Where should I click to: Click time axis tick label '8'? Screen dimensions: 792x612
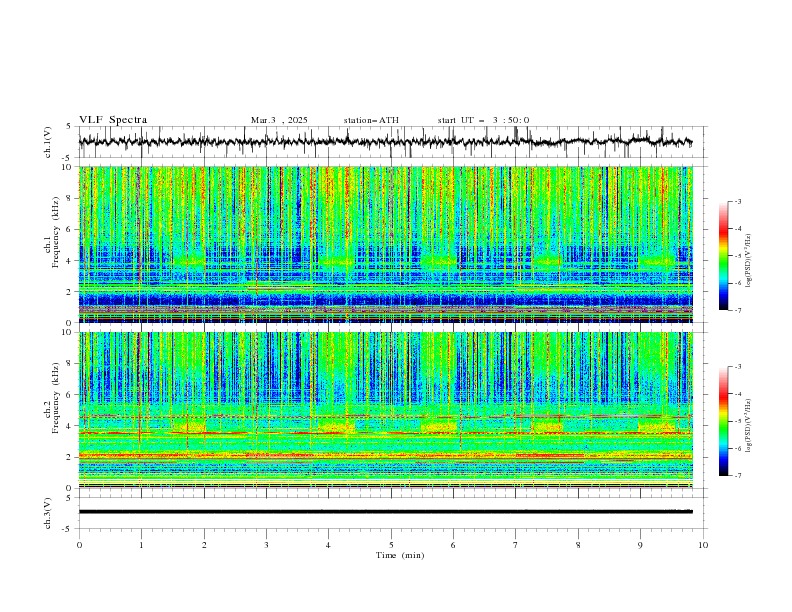[578, 545]
